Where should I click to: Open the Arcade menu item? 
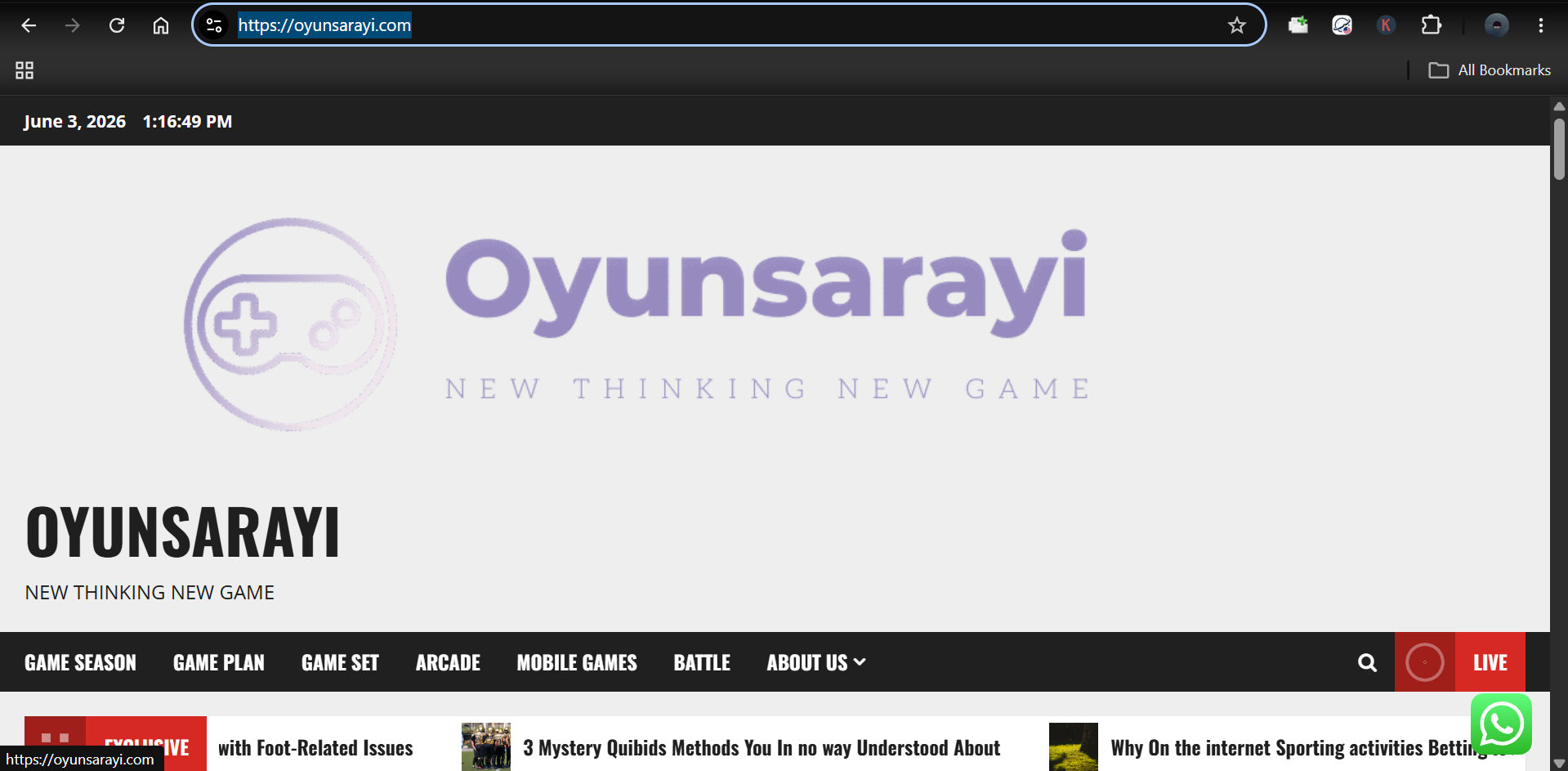tap(448, 662)
